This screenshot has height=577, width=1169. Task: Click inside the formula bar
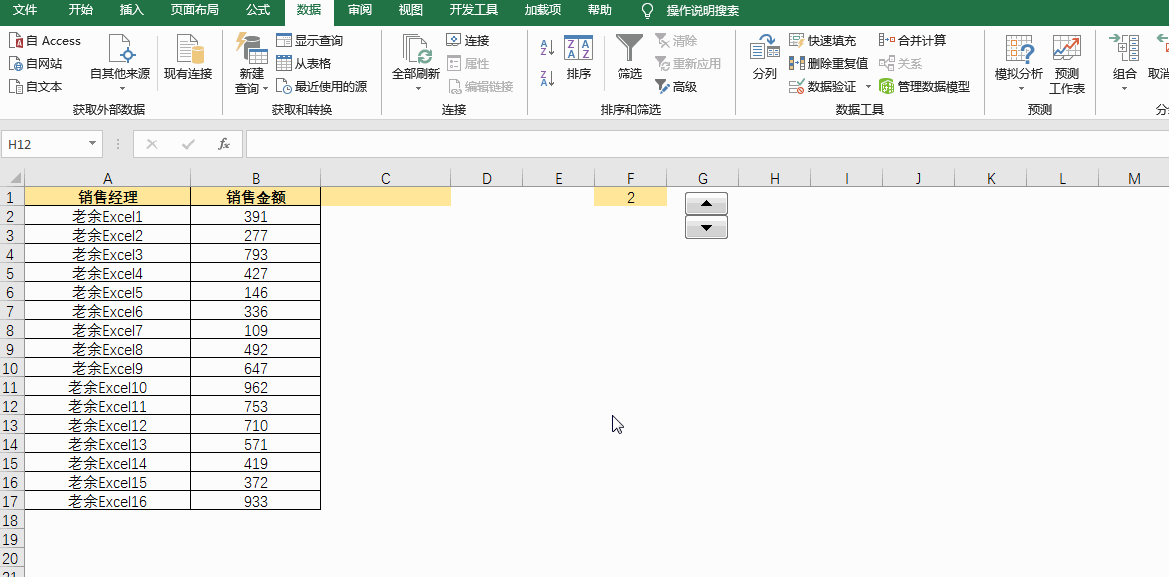(707, 144)
